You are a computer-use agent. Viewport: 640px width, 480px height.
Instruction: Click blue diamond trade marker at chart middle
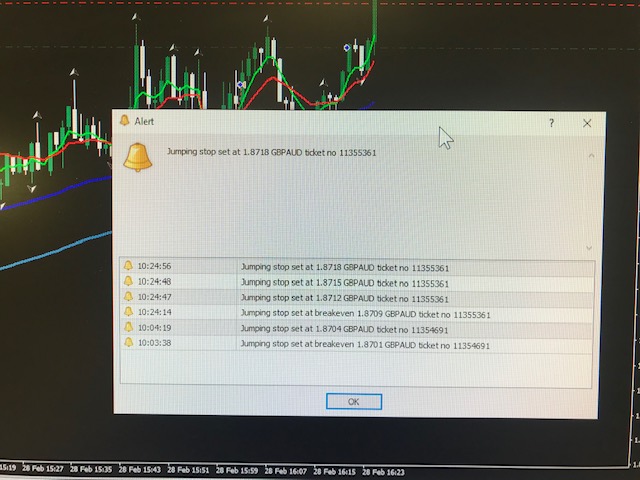click(240, 84)
